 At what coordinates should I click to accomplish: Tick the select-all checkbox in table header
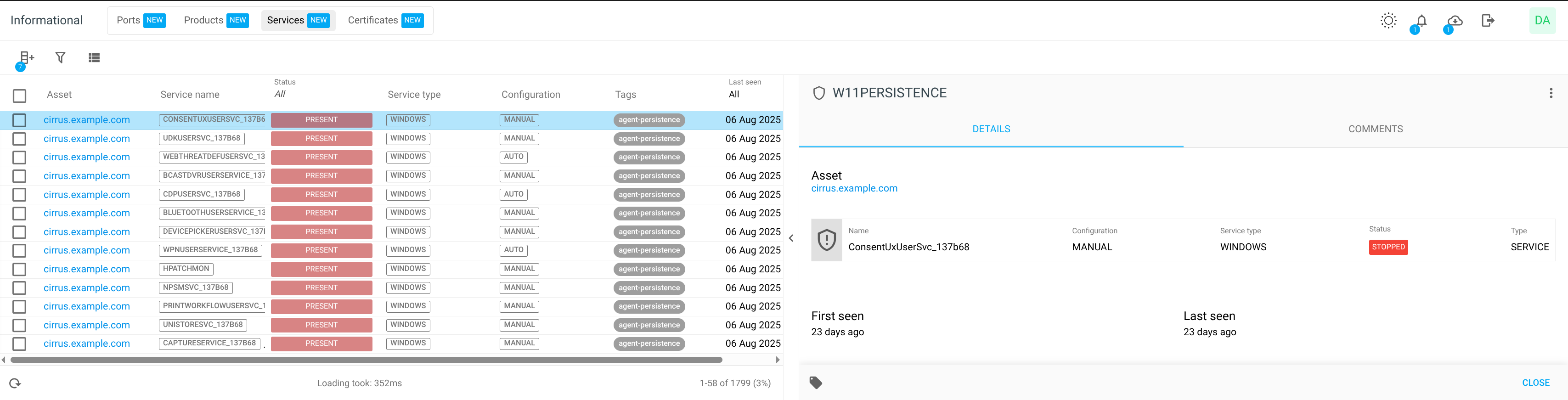pos(19,96)
